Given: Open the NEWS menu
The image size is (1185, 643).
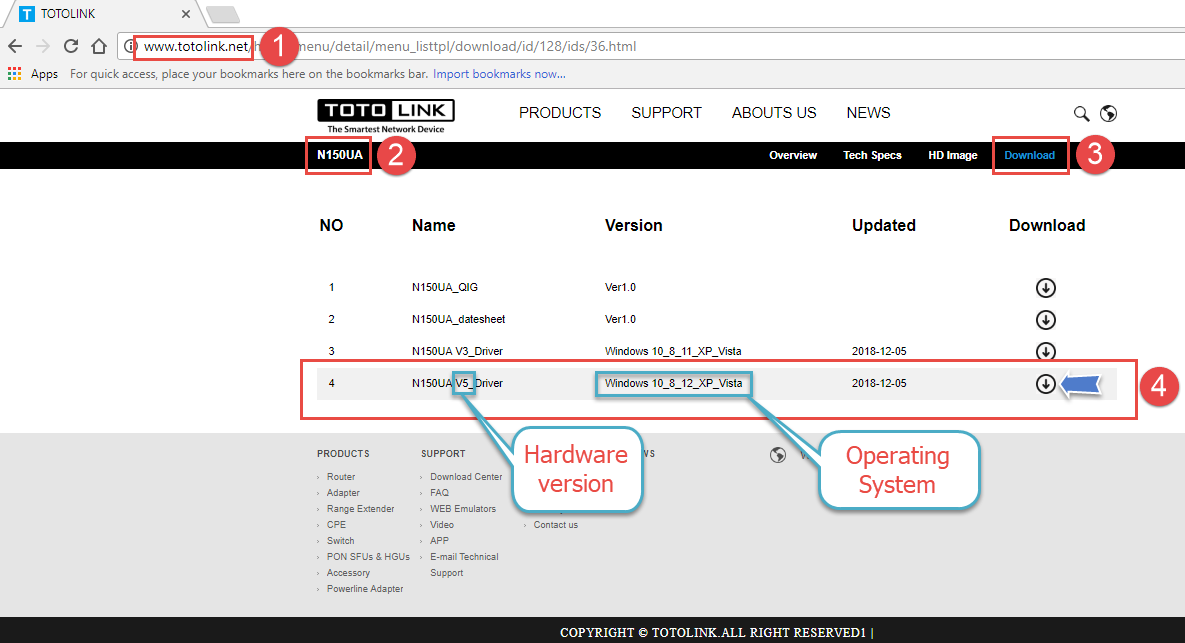Looking at the screenshot, I should (868, 113).
